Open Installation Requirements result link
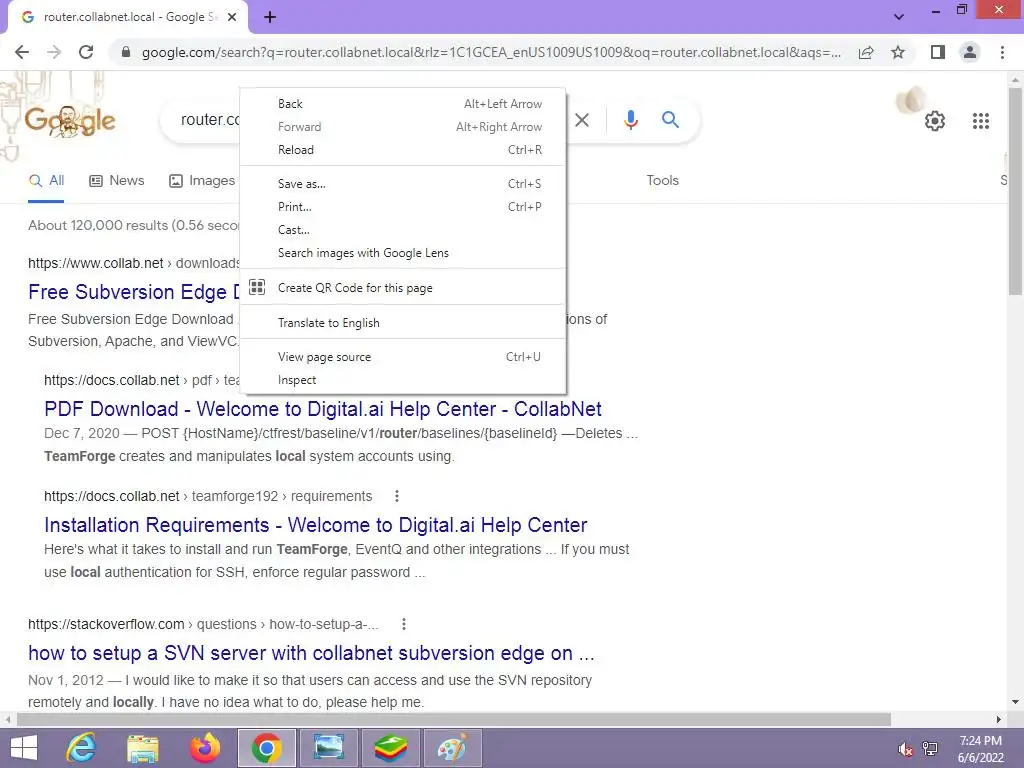1024x768 pixels. click(x=315, y=525)
